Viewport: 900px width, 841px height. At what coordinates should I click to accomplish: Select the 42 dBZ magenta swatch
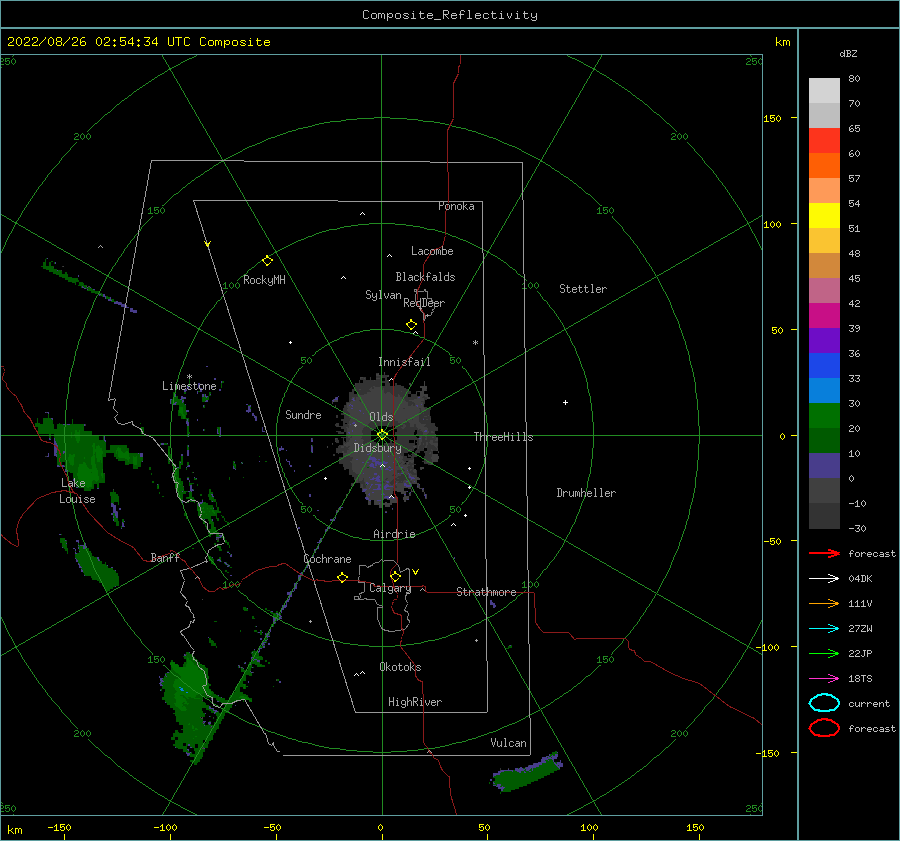click(x=824, y=315)
